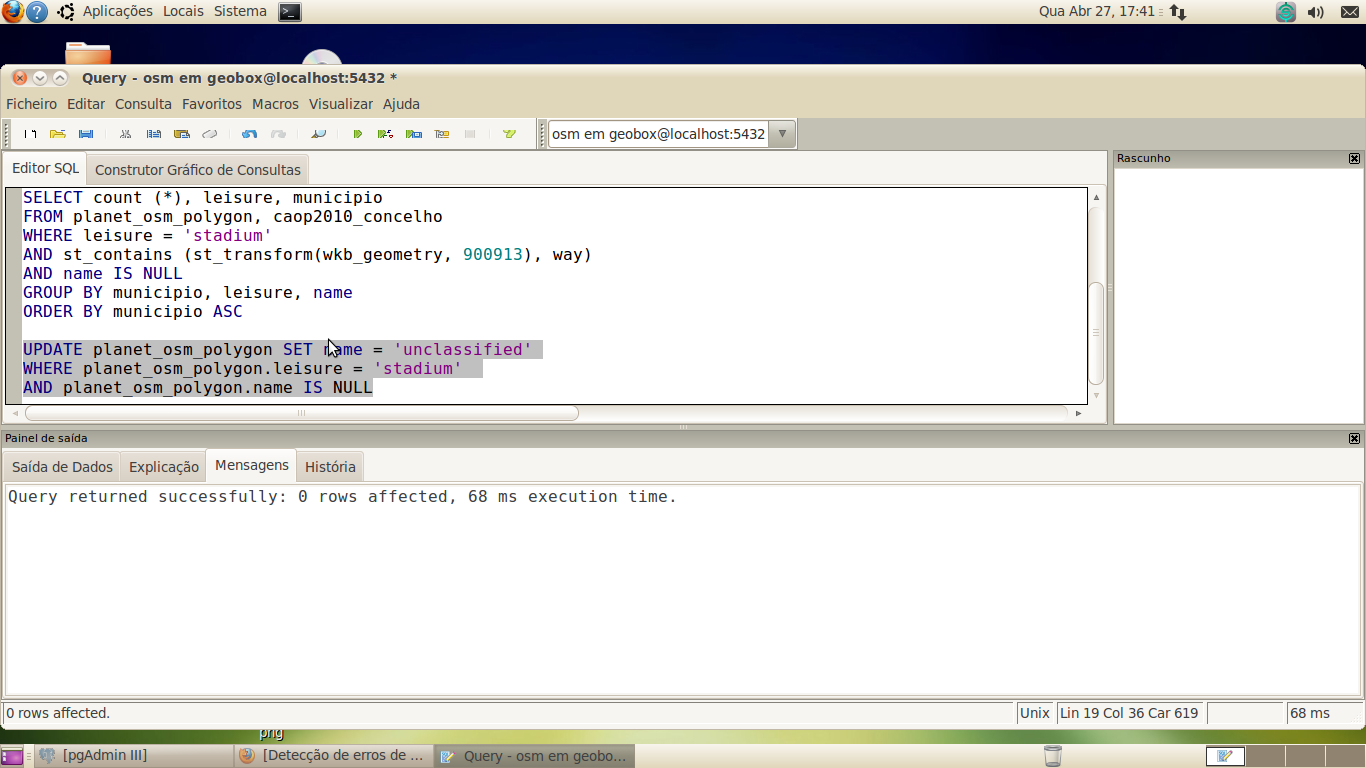This screenshot has width=1366, height=768.
Task: Close the Painel de saída panel
Action: point(1354,439)
